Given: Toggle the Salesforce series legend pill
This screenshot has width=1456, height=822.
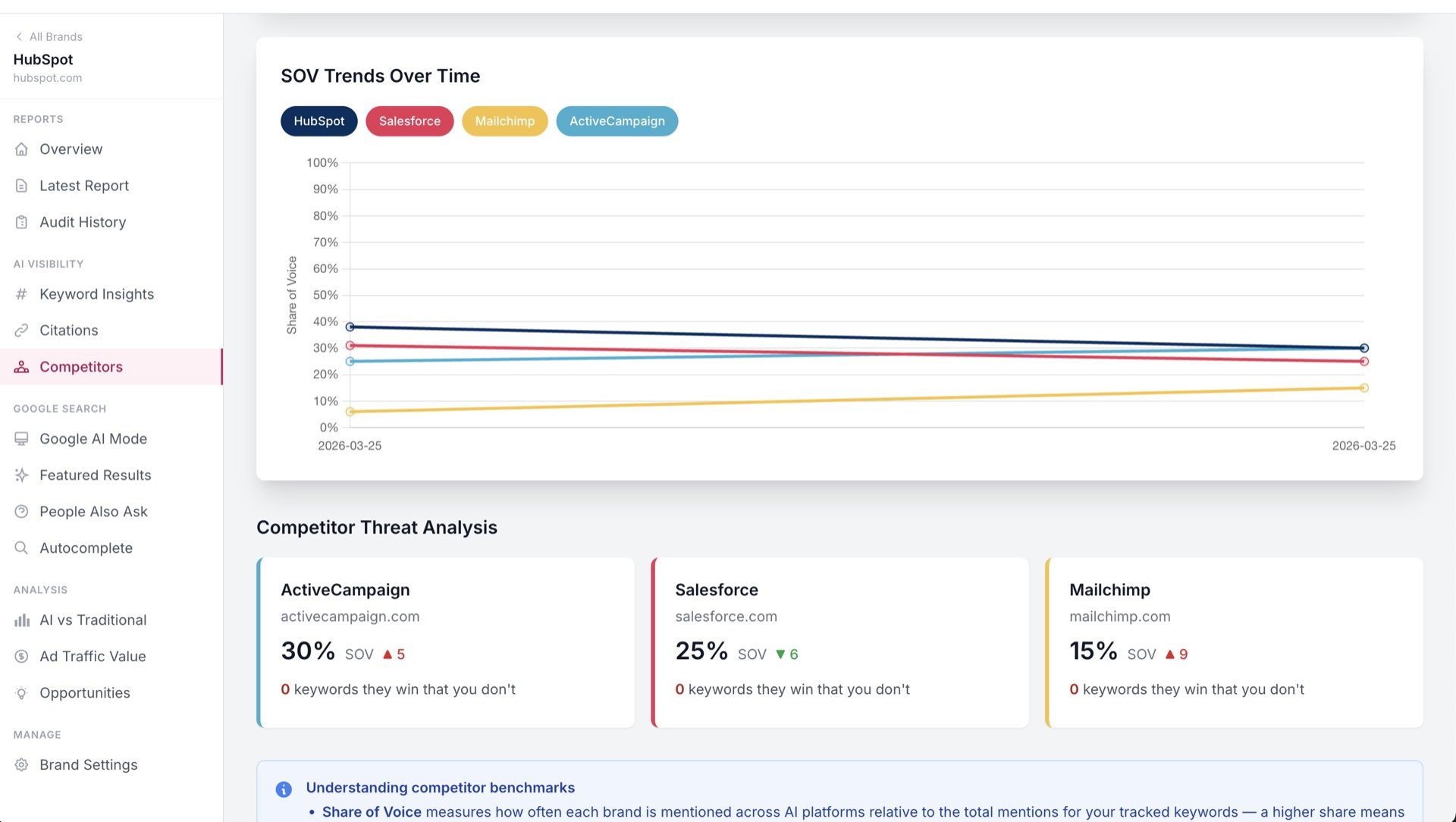Looking at the screenshot, I should coord(409,121).
